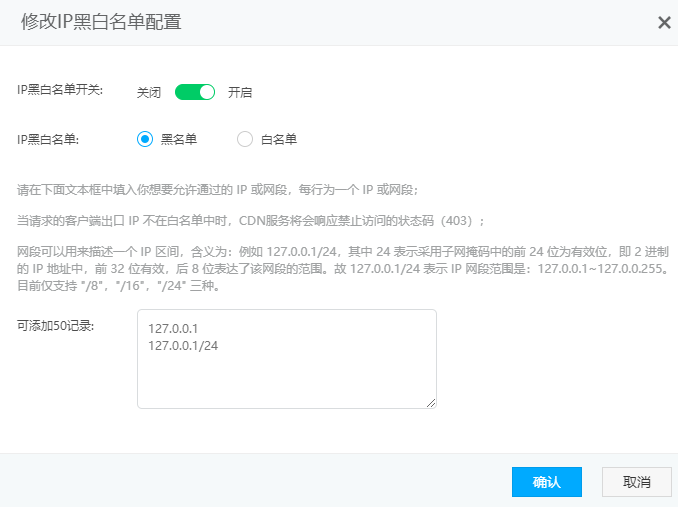Click the dialog title 修改IP黑白名单配置
The image size is (678, 507).
pyautogui.click(x=101, y=21)
